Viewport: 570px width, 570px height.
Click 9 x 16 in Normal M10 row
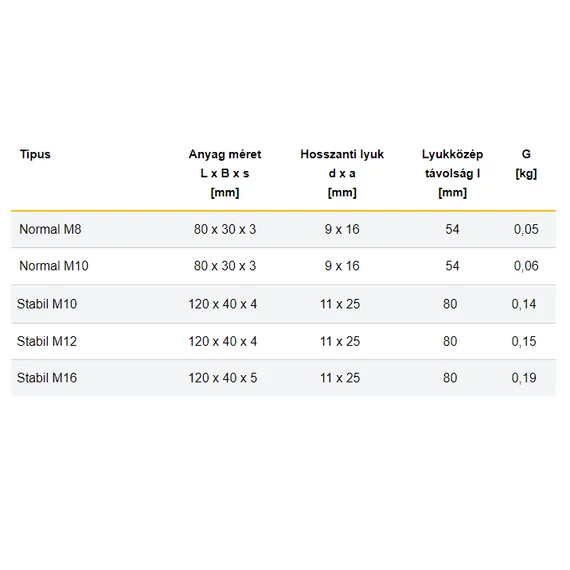(342, 266)
